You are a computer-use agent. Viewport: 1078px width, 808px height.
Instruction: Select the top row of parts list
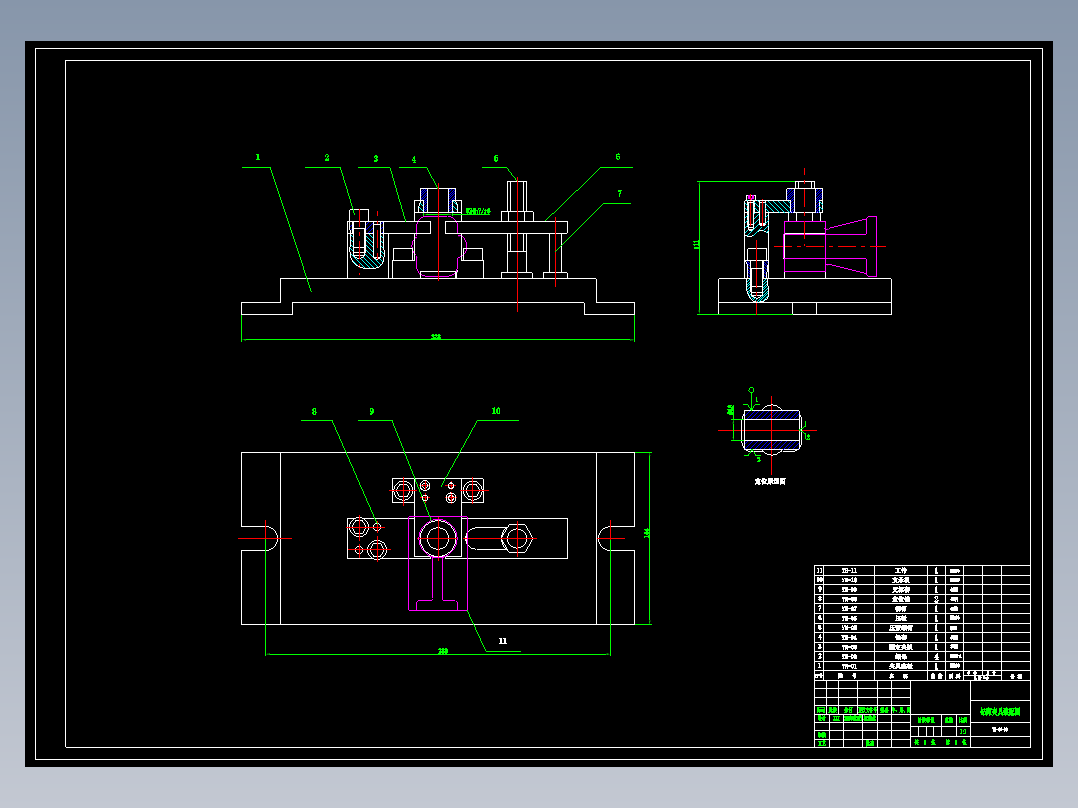[x=922, y=571]
